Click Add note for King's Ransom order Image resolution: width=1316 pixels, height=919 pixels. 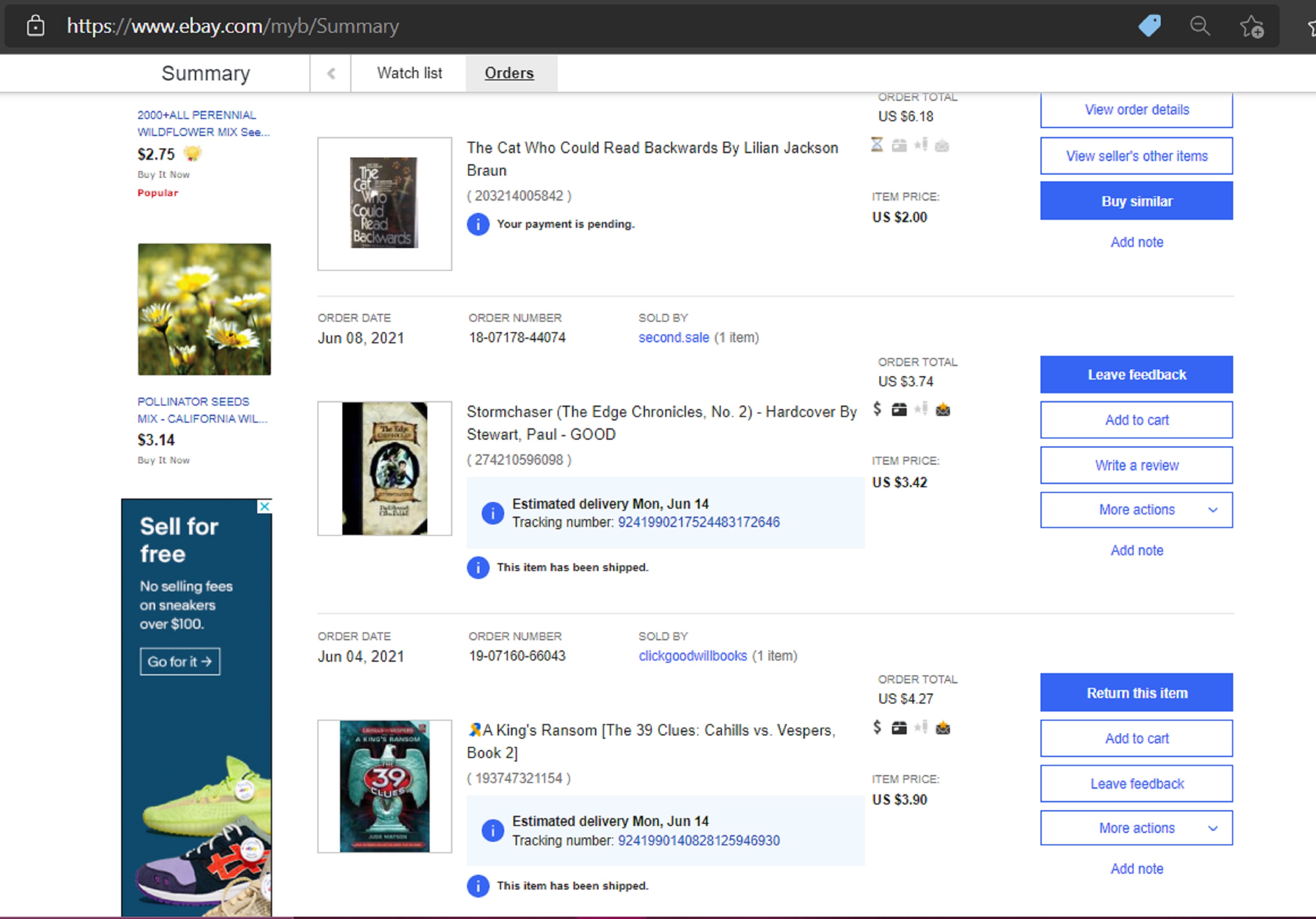(x=1136, y=869)
